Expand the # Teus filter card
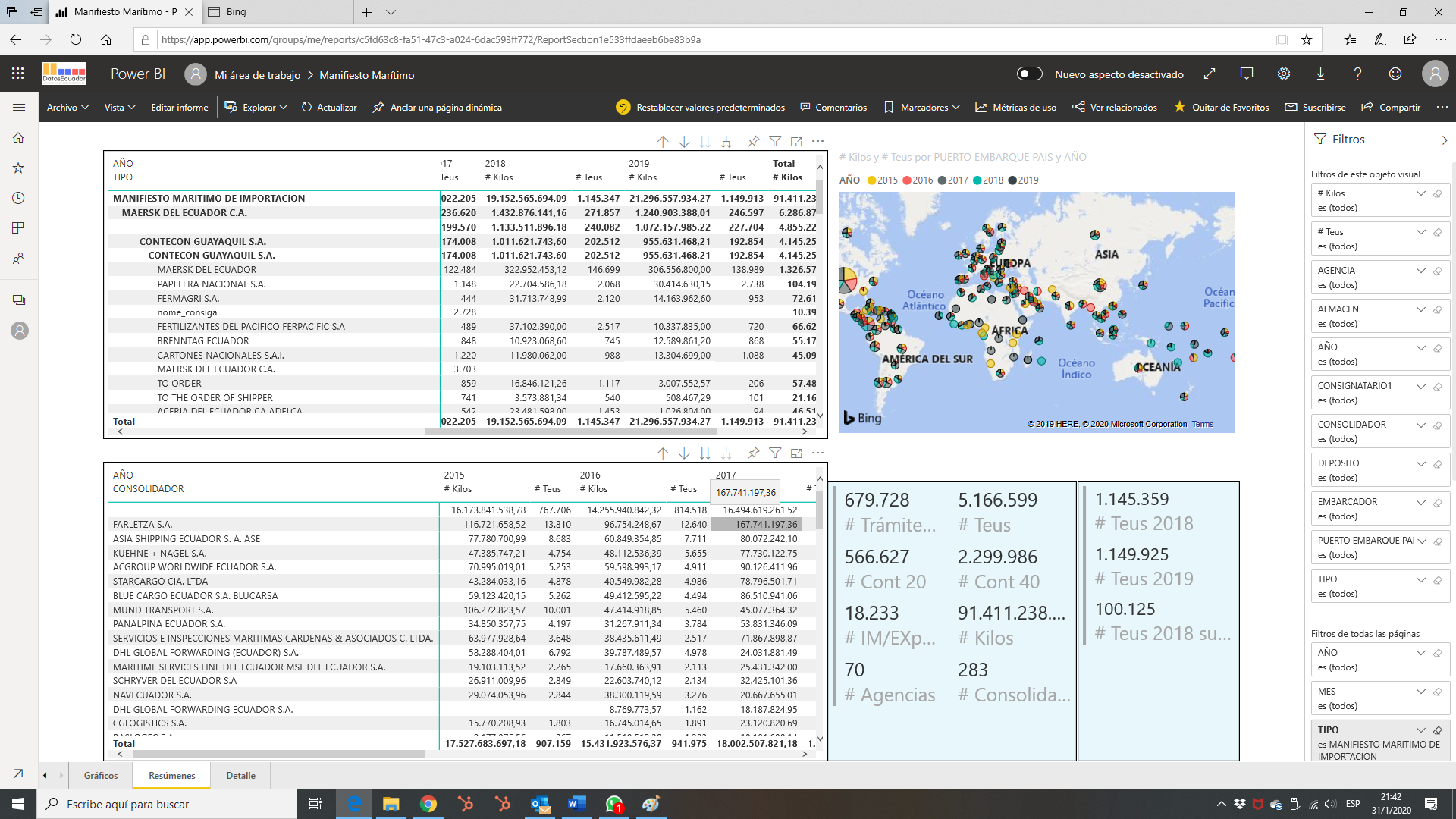The height and width of the screenshot is (819, 1456). click(1420, 232)
